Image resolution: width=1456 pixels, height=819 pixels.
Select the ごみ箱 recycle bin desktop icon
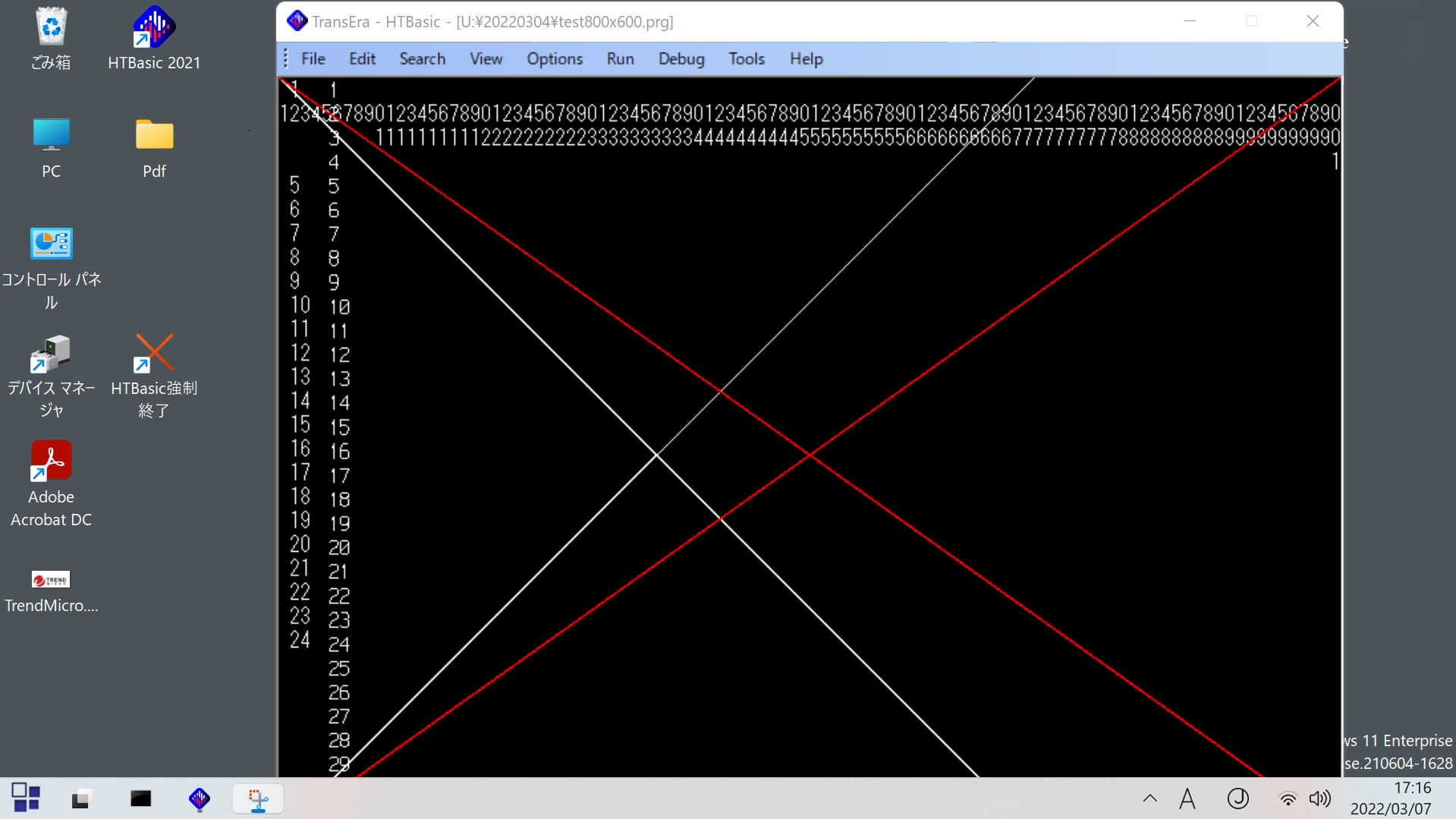pyautogui.click(x=51, y=39)
